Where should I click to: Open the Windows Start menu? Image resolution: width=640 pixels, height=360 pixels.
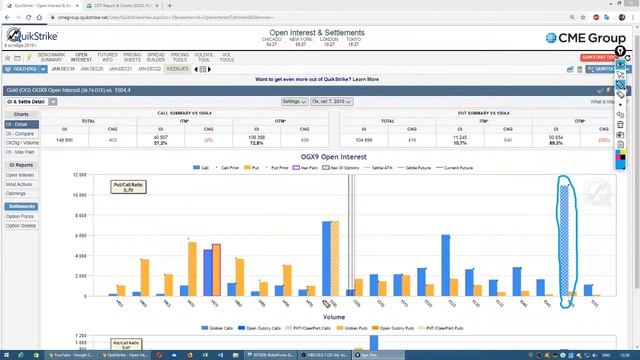coord(6,355)
